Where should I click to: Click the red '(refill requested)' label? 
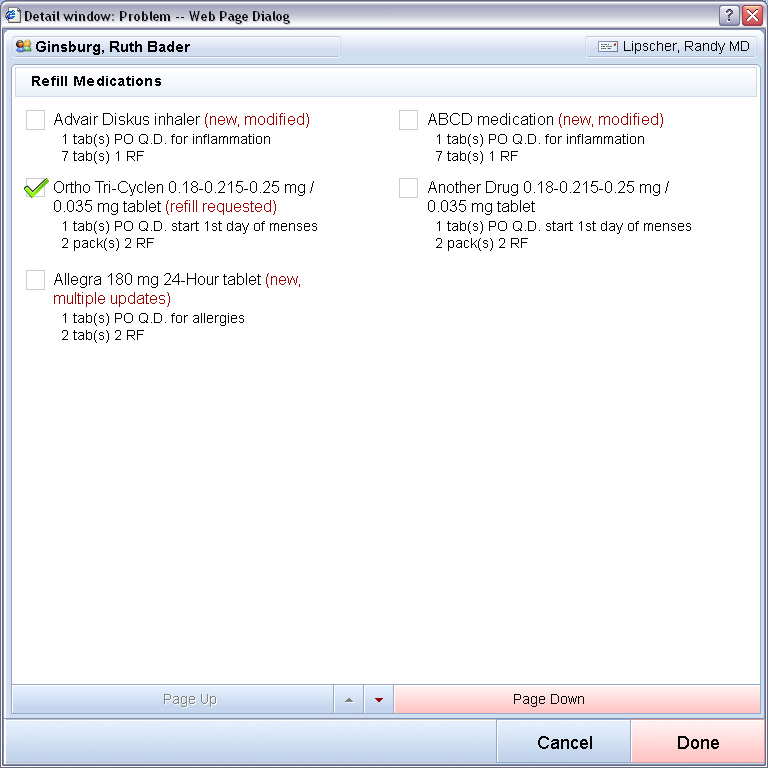coord(221,207)
